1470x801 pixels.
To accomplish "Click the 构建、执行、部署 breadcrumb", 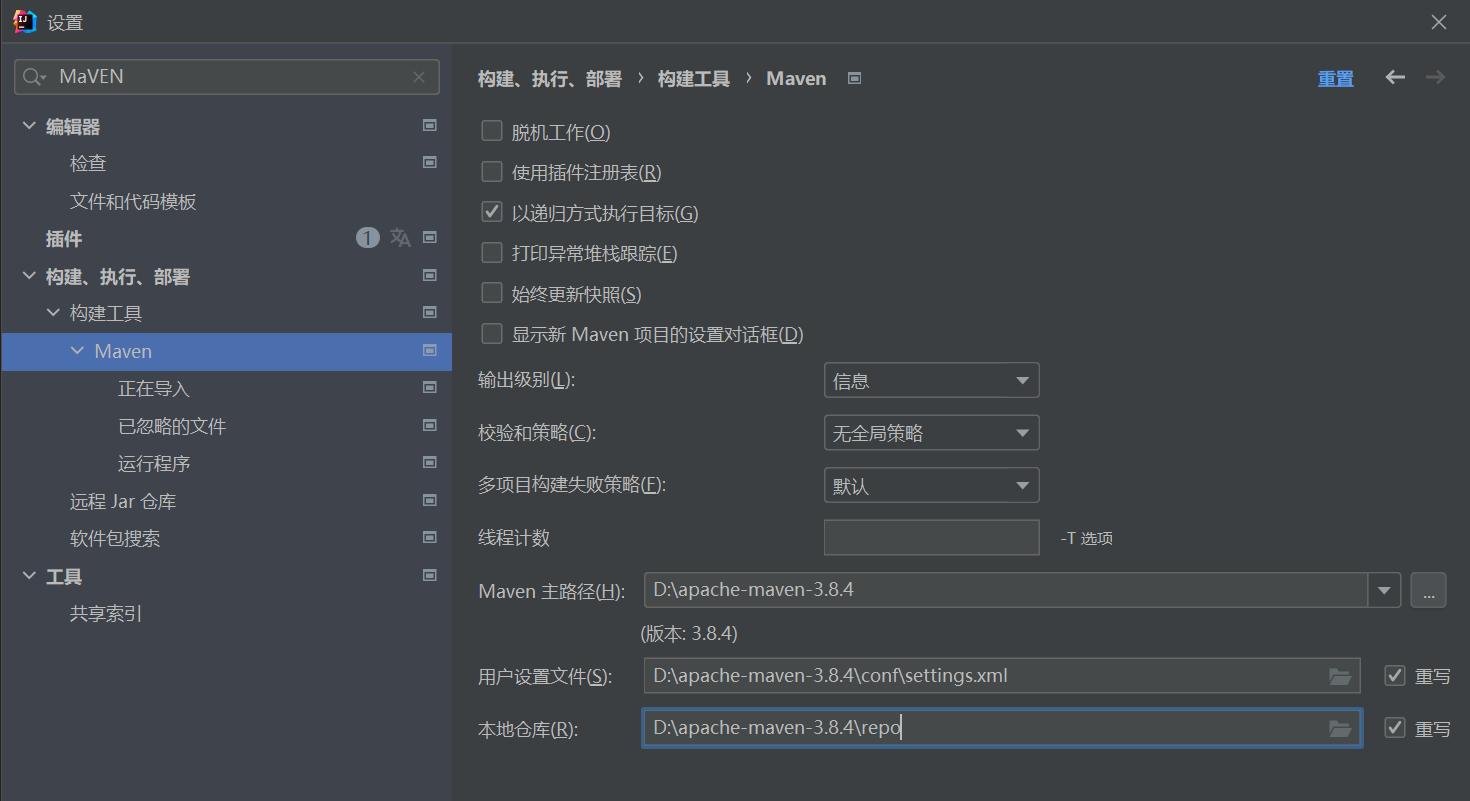I will coord(550,78).
